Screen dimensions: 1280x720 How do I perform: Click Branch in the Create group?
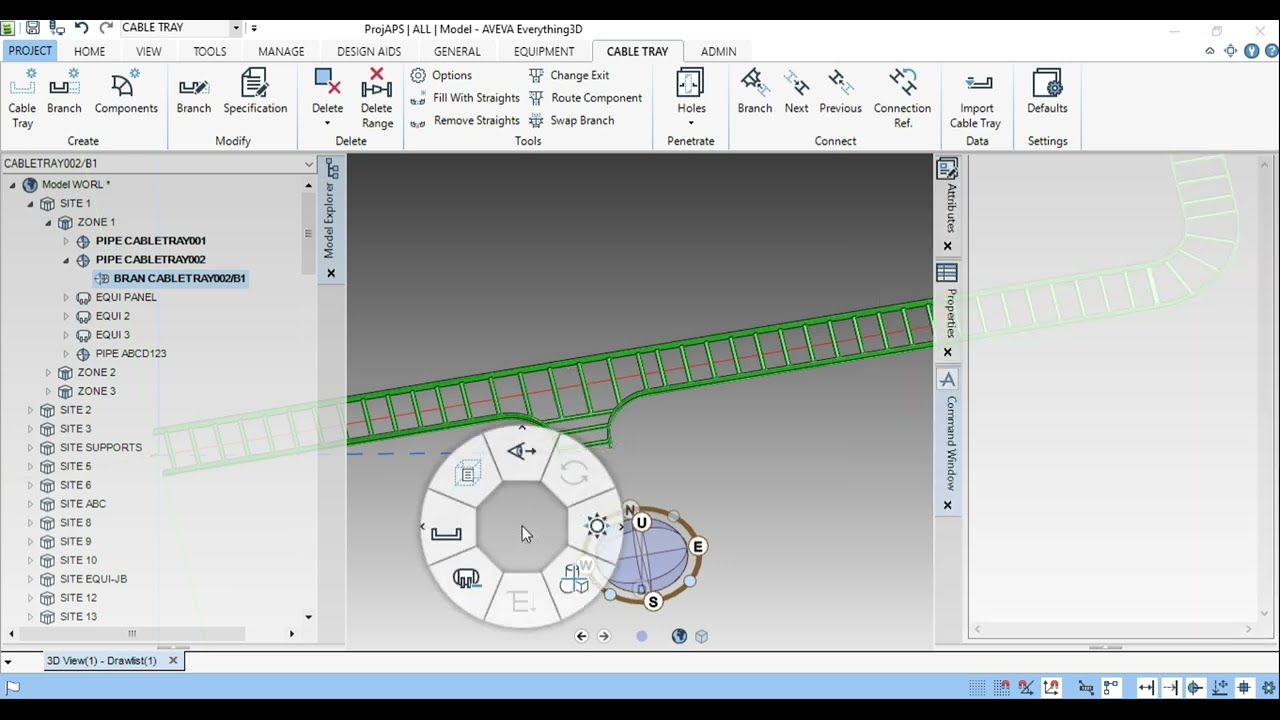pyautogui.click(x=64, y=92)
